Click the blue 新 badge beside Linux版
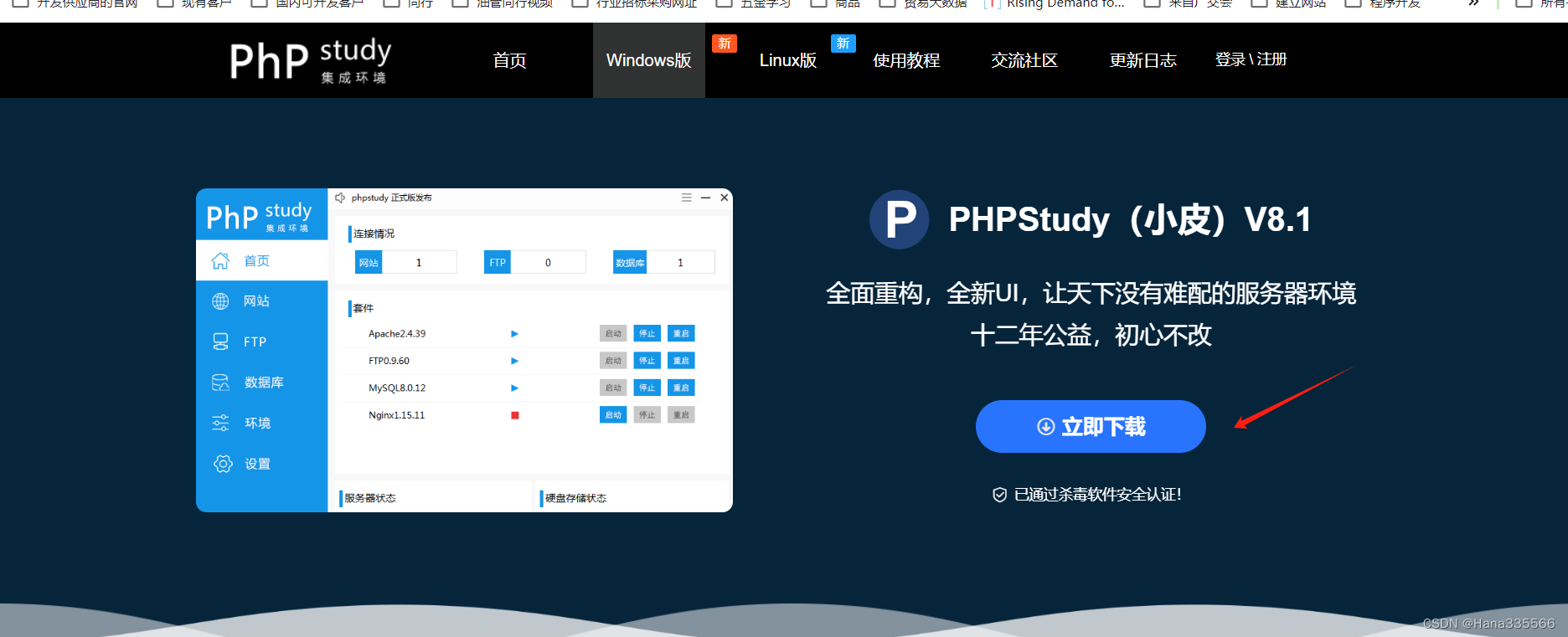 (x=843, y=44)
